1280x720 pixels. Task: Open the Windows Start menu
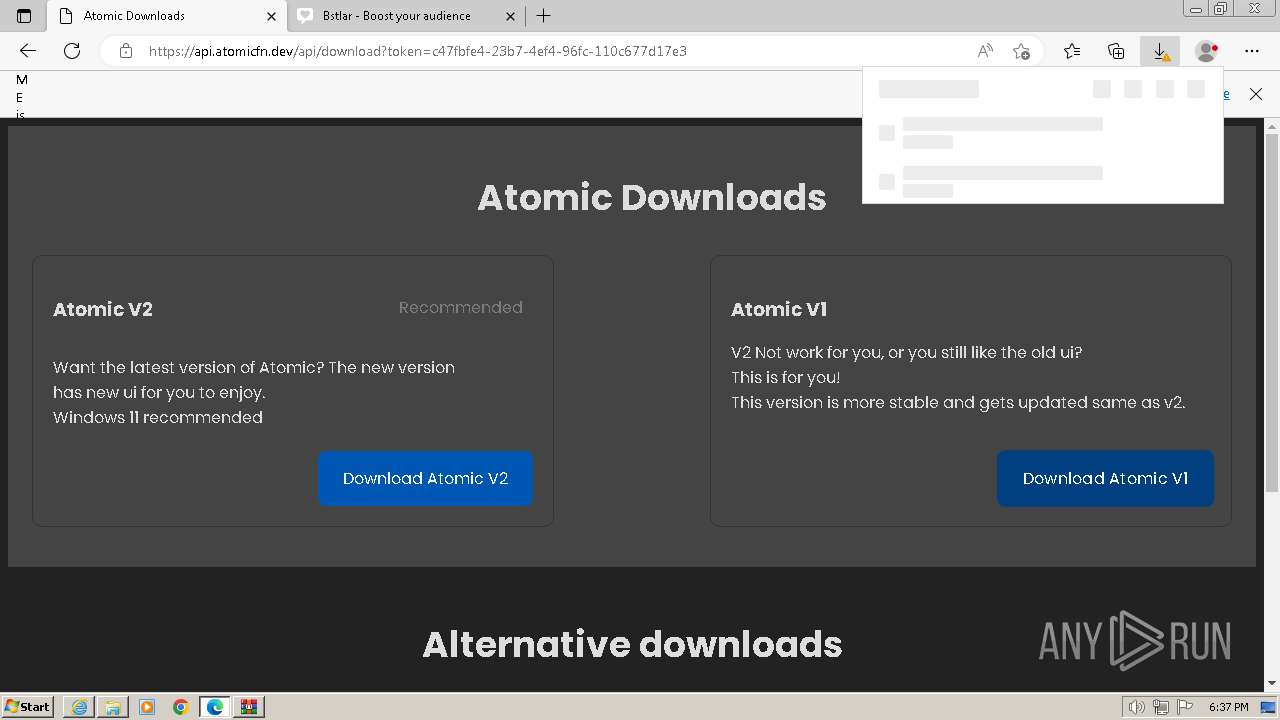coord(28,706)
